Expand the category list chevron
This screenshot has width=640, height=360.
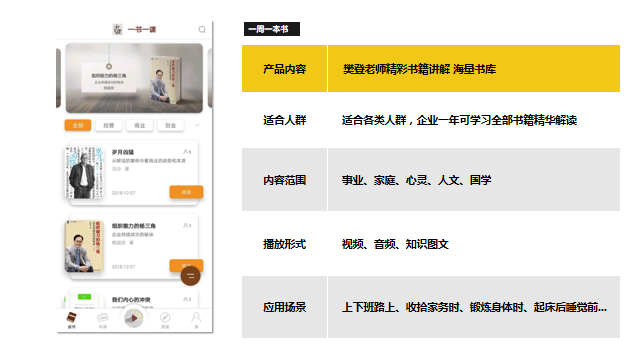pyautogui.click(x=197, y=125)
